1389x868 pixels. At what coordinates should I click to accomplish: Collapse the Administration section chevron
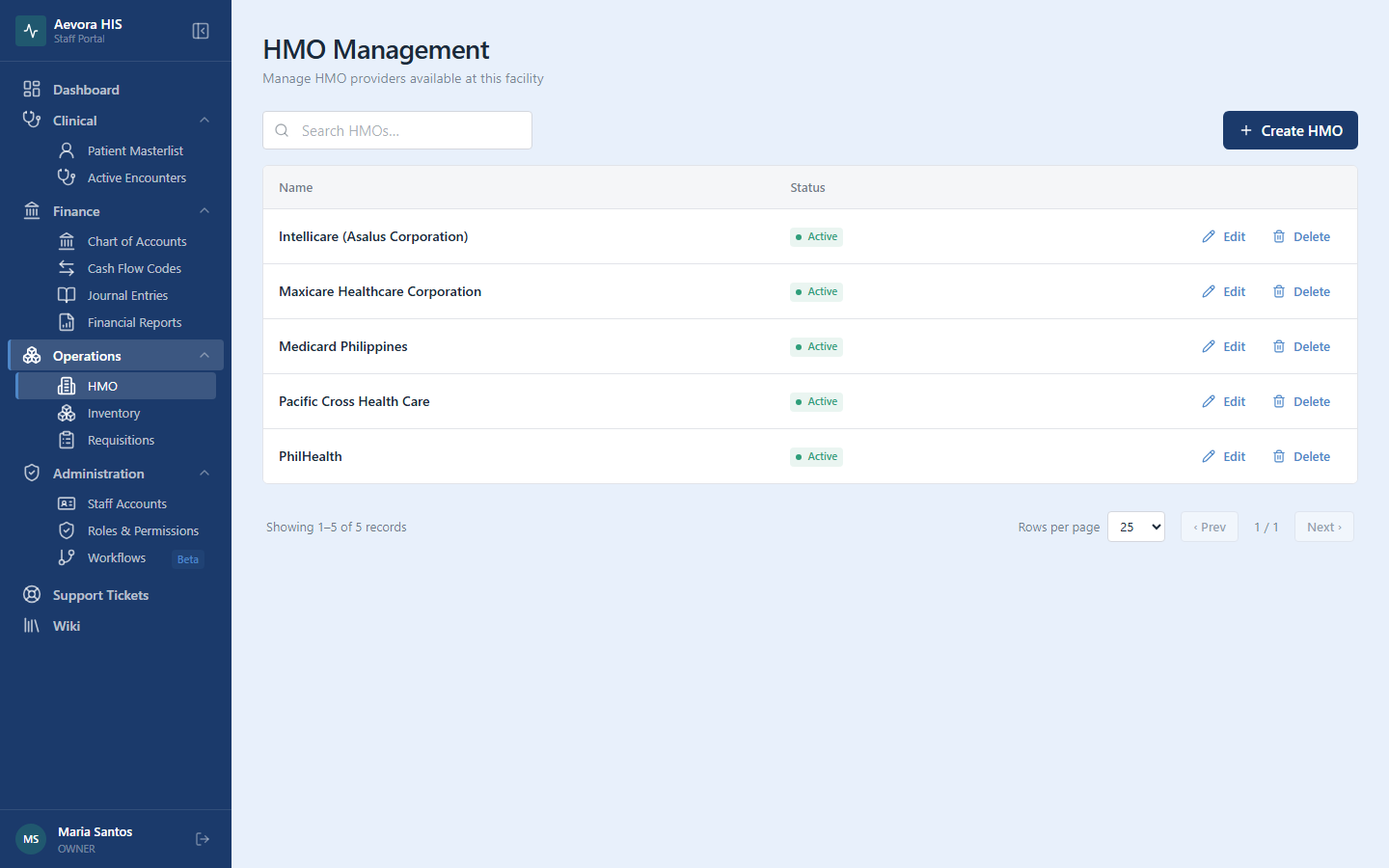pos(204,473)
